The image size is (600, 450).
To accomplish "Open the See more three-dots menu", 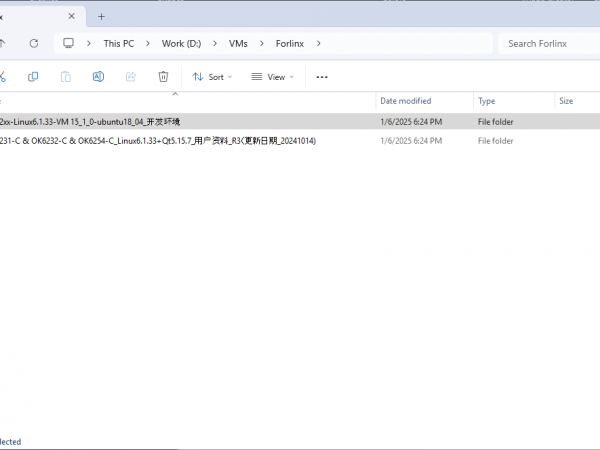I will (x=322, y=77).
